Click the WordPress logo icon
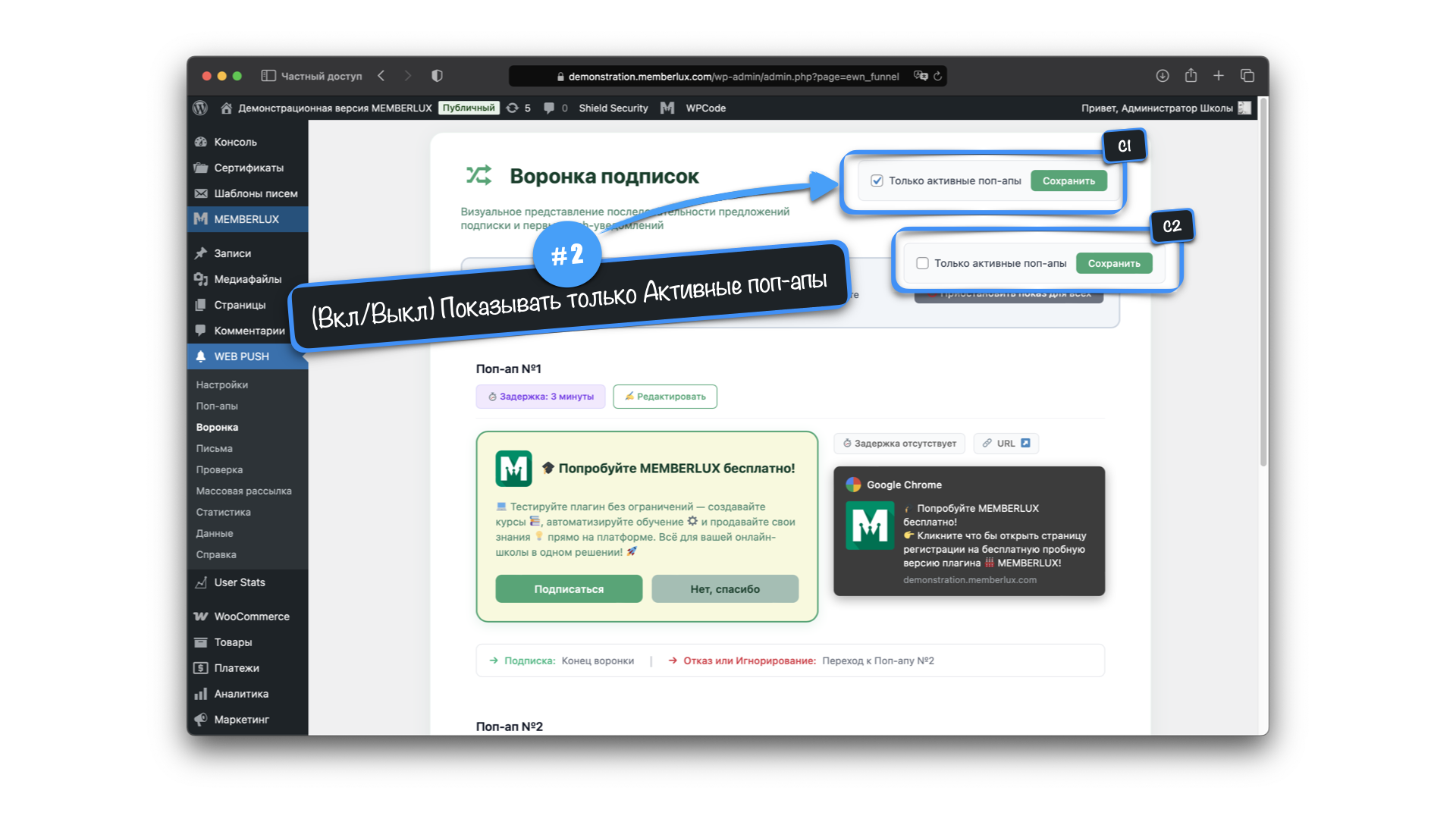Viewport: 1456px width, 819px height. point(200,108)
